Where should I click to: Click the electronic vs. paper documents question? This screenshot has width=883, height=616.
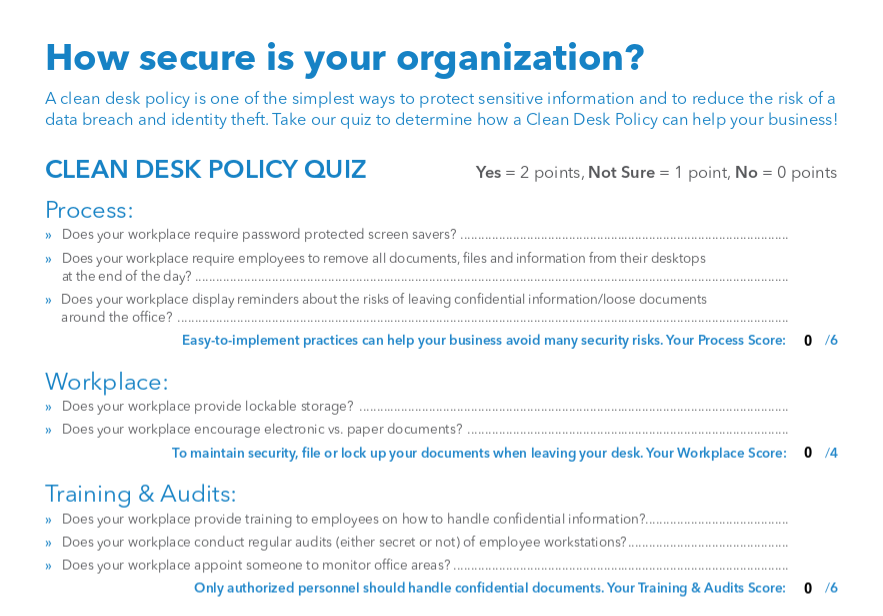coord(262,430)
